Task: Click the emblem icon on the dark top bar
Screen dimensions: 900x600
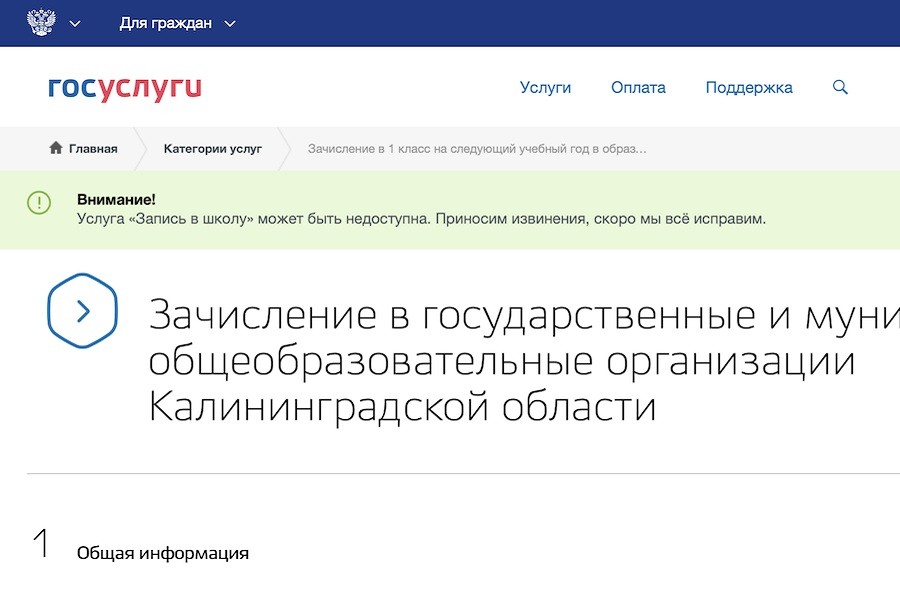Action: pyautogui.click(x=39, y=20)
